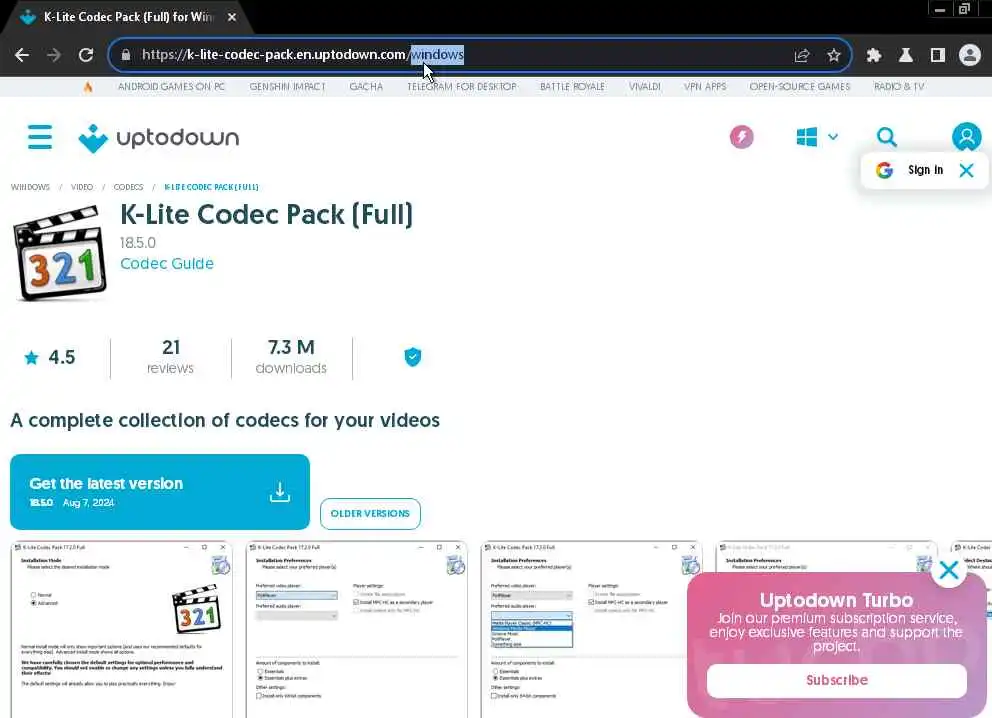Bookmark this page with the star icon
The width and height of the screenshot is (992, 718).
coord(834,55)
